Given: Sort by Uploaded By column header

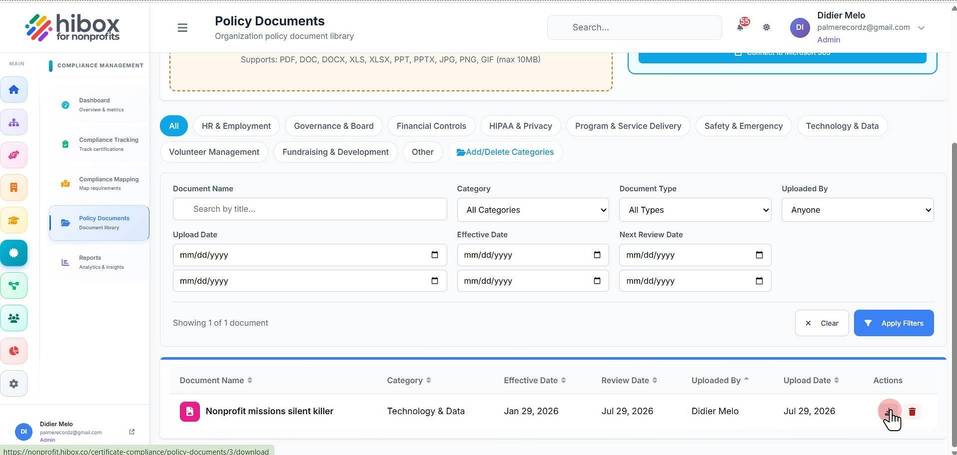Looking at the screenshot, I should (x=720, y=380).
